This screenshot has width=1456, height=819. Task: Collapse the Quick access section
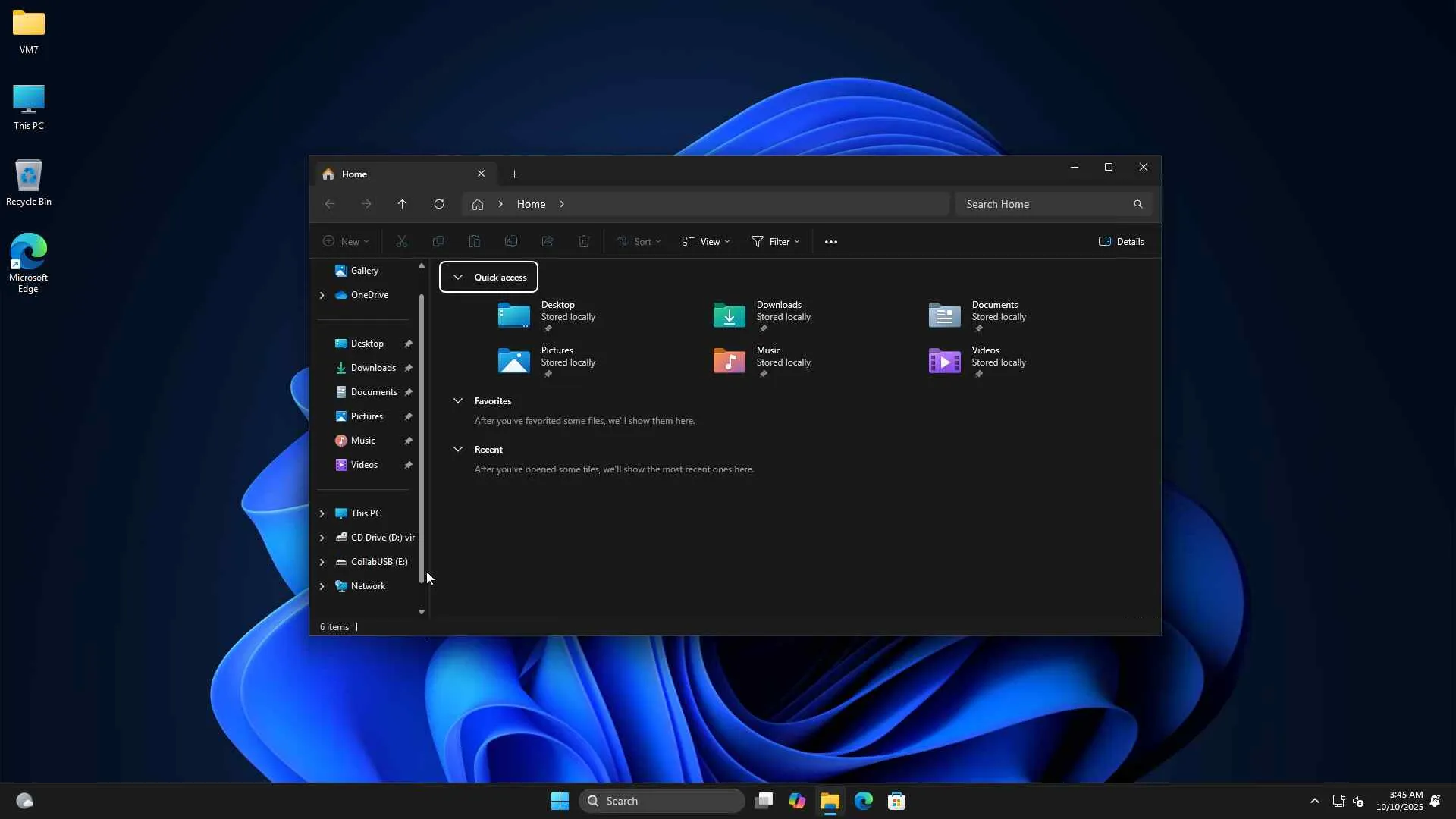point(458,277)
